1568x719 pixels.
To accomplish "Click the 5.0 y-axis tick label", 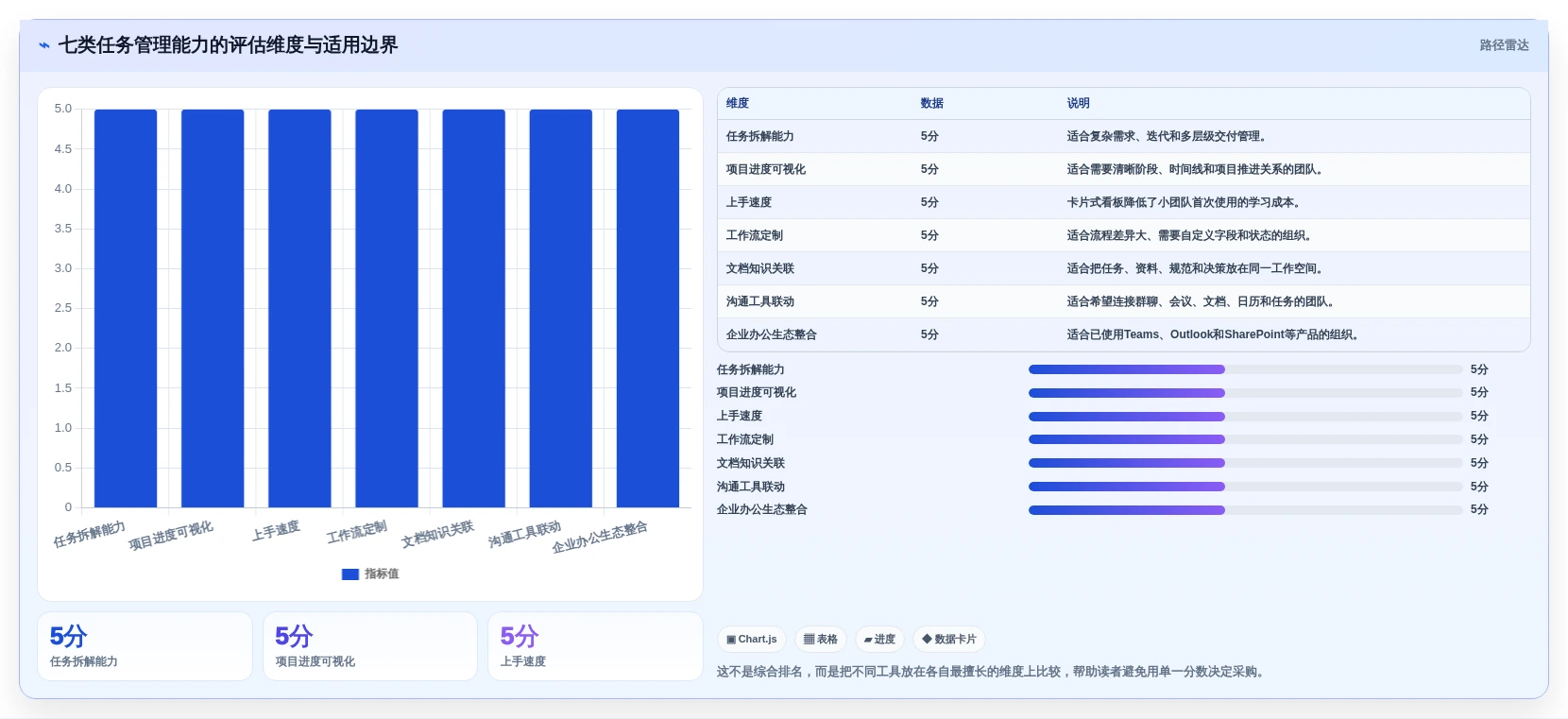I will click(x=62, y=109).
